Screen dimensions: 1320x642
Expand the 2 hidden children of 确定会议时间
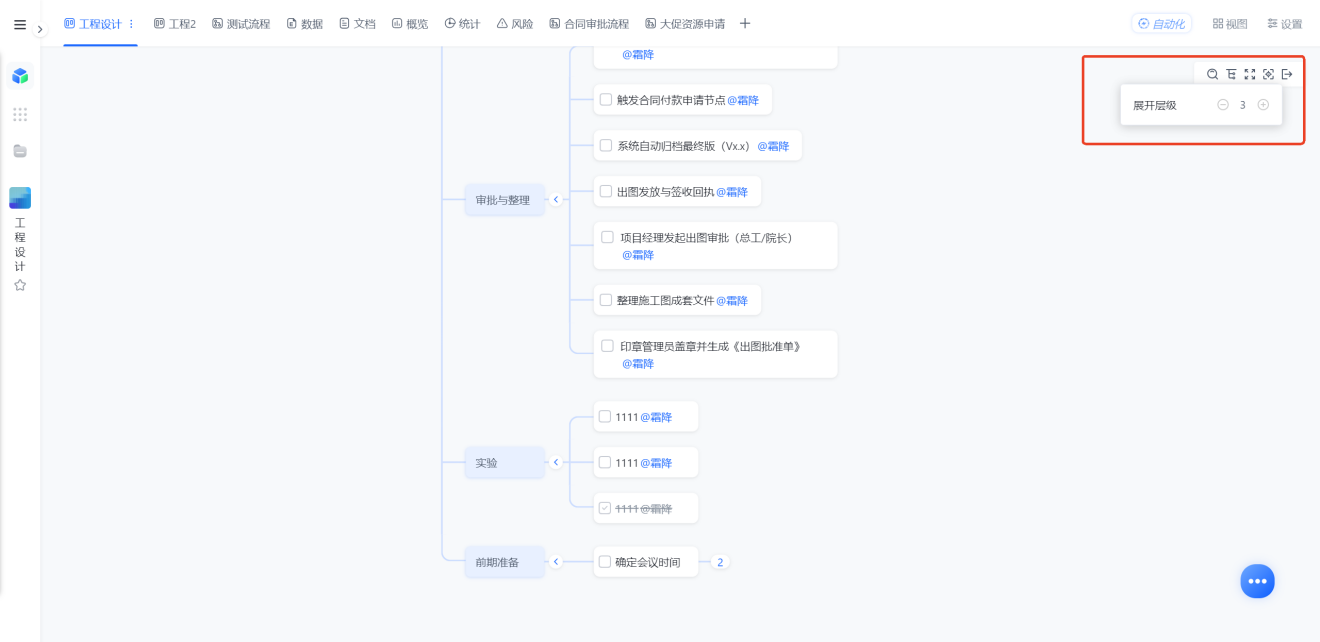[719, 562]
